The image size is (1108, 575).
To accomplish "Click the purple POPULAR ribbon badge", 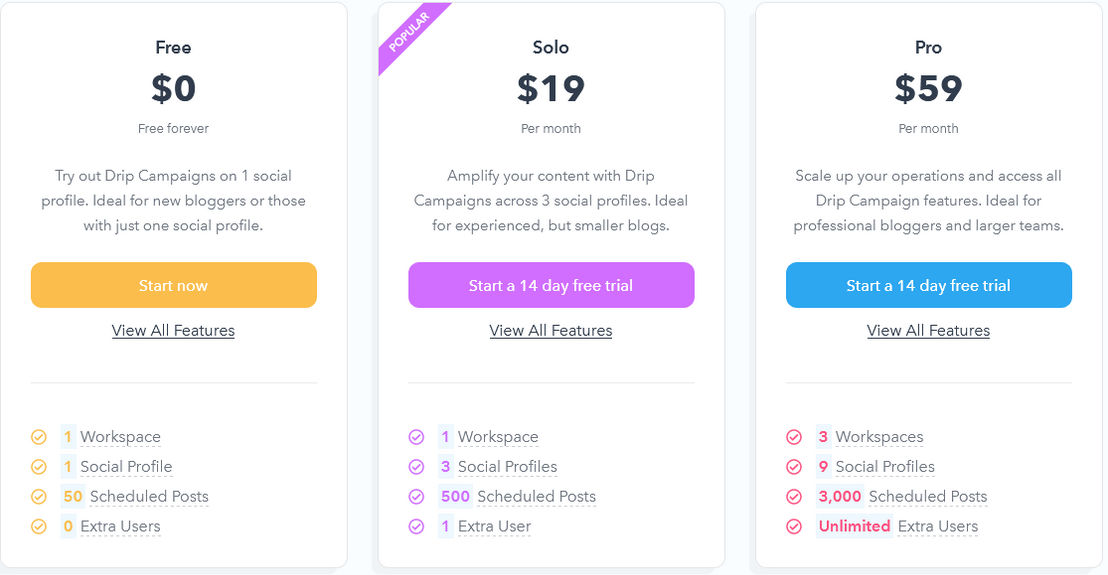I will (410, 33).
